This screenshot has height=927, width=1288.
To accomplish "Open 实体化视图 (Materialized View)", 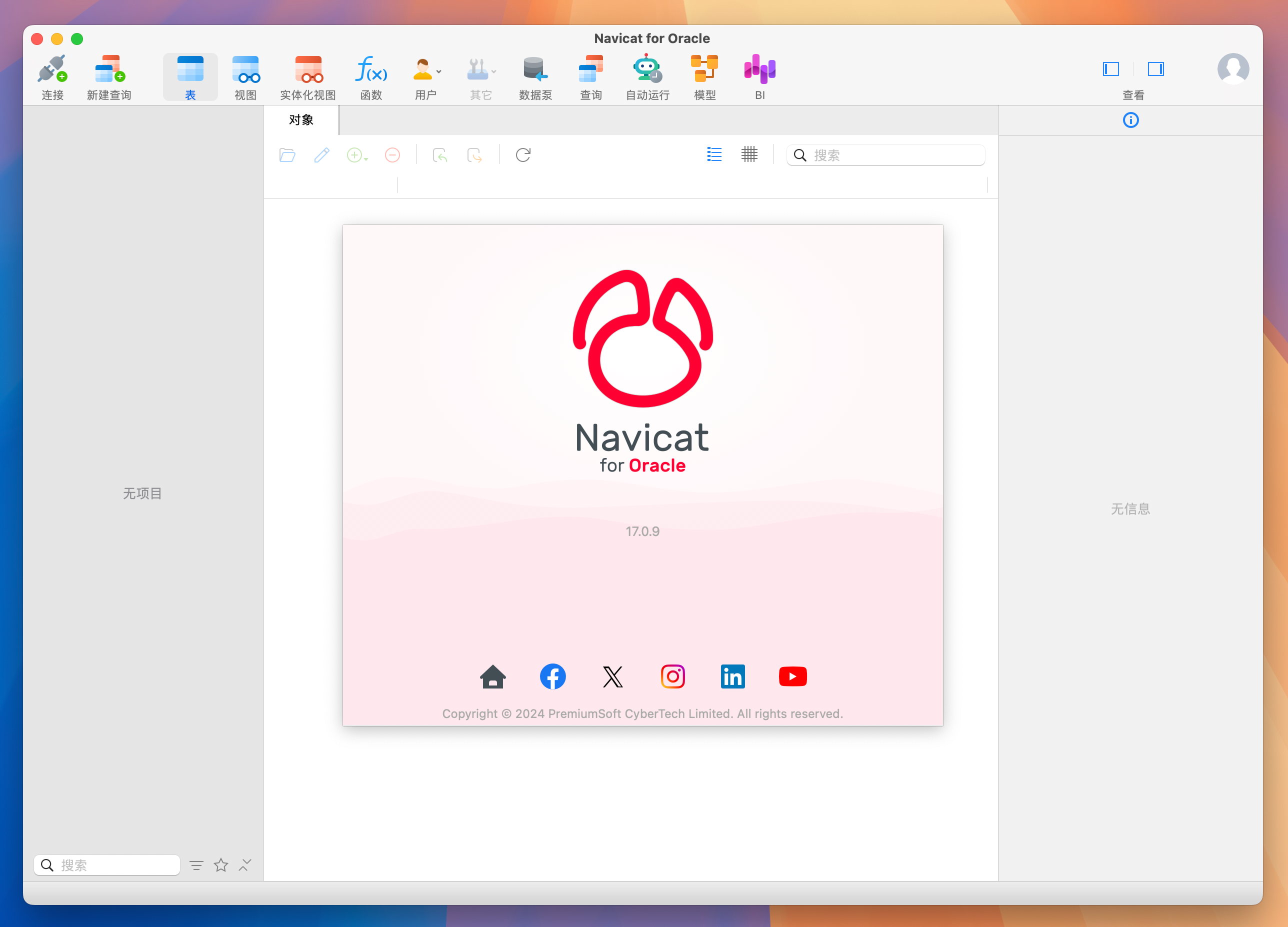I will (308, 76).
